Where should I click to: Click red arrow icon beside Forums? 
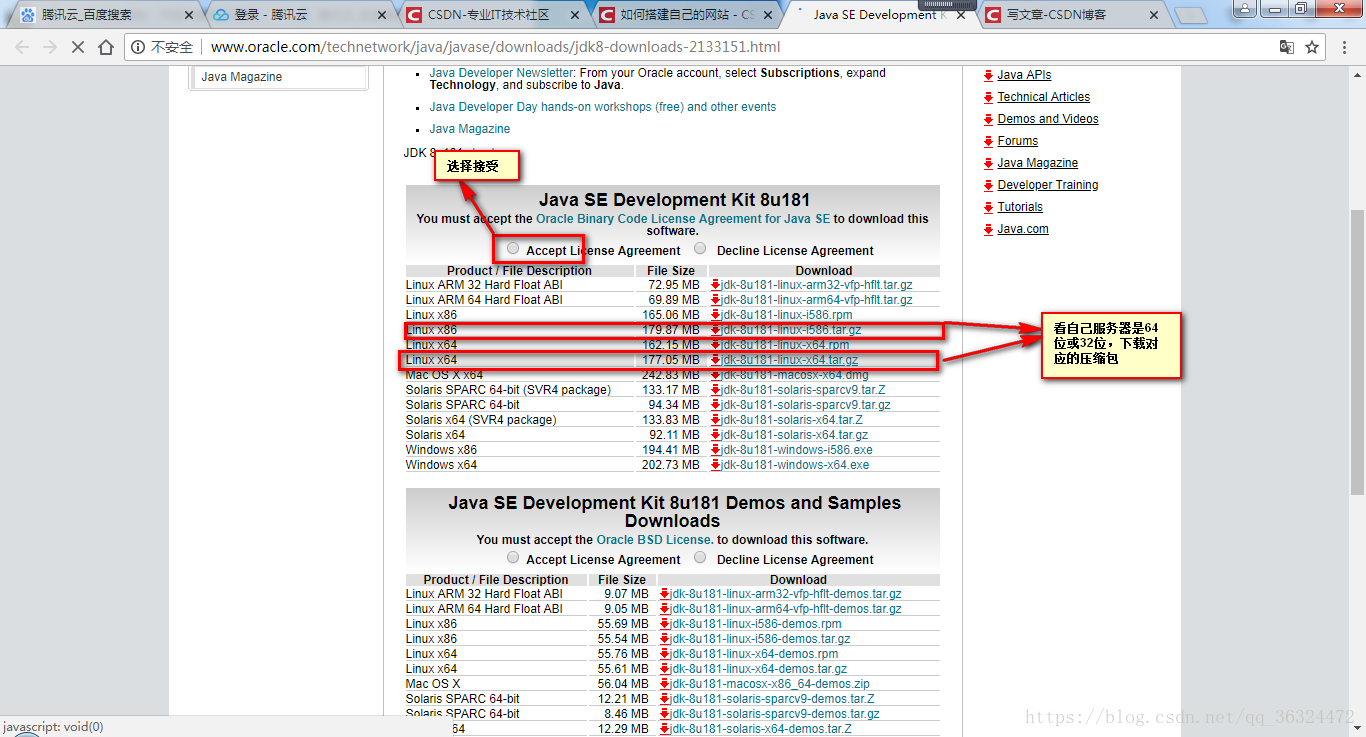988,141
